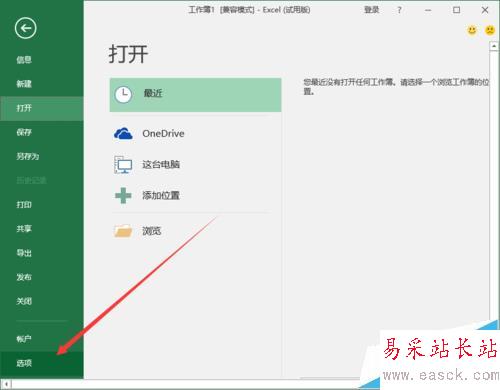Viewport: 500px width, 390px height.
Task: Choose the OneDrive location
Action: tap(163, 134)
